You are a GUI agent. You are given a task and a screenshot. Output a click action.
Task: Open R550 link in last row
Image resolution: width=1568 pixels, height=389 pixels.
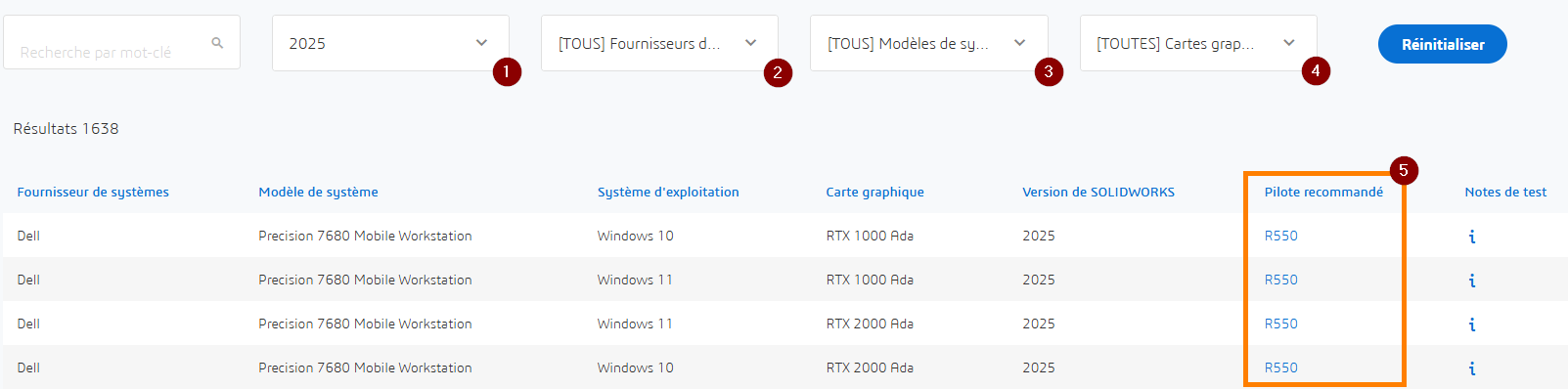1280,367
